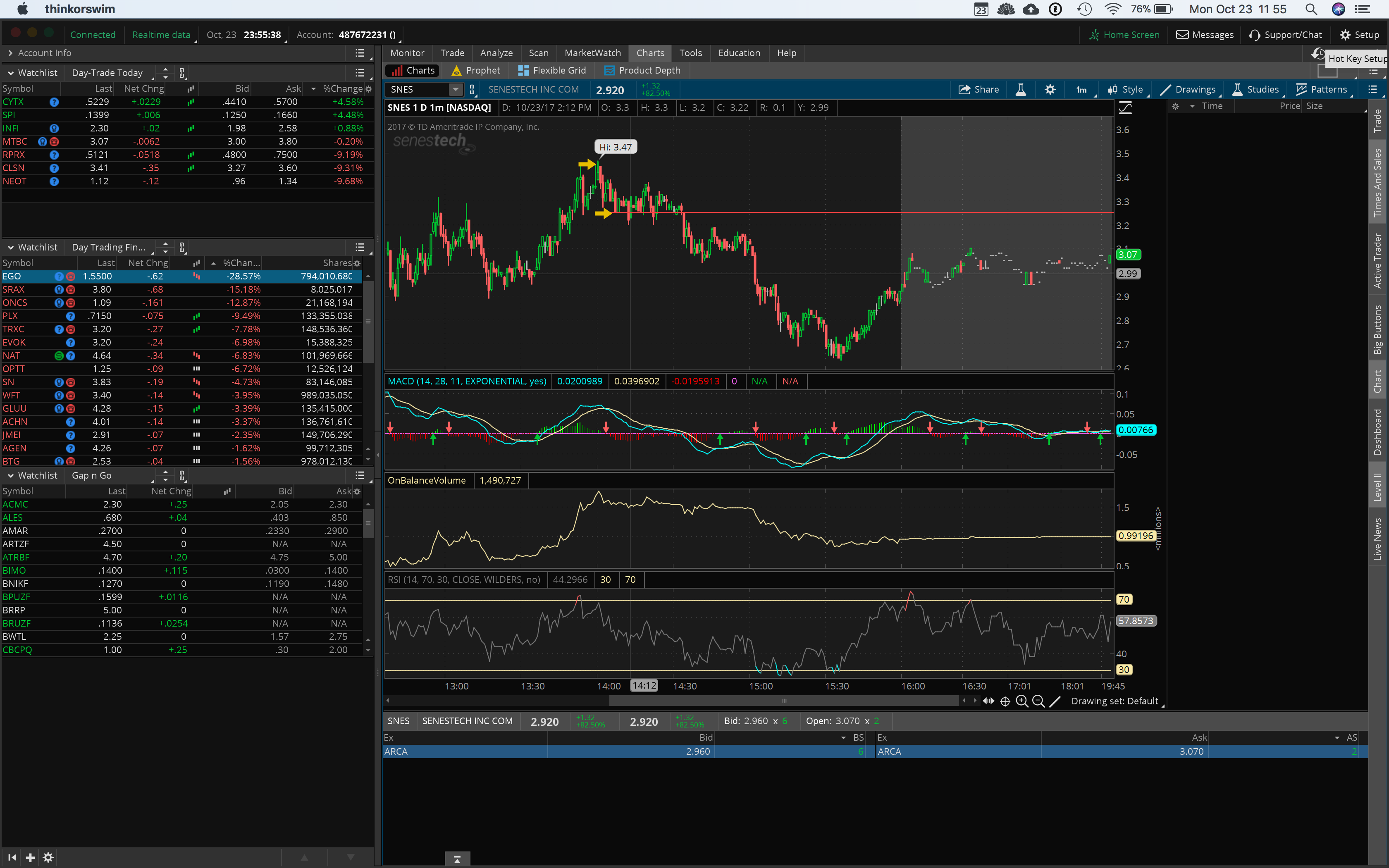
Task: Click link icon next to SNES symbol
Action: (472, 90)
